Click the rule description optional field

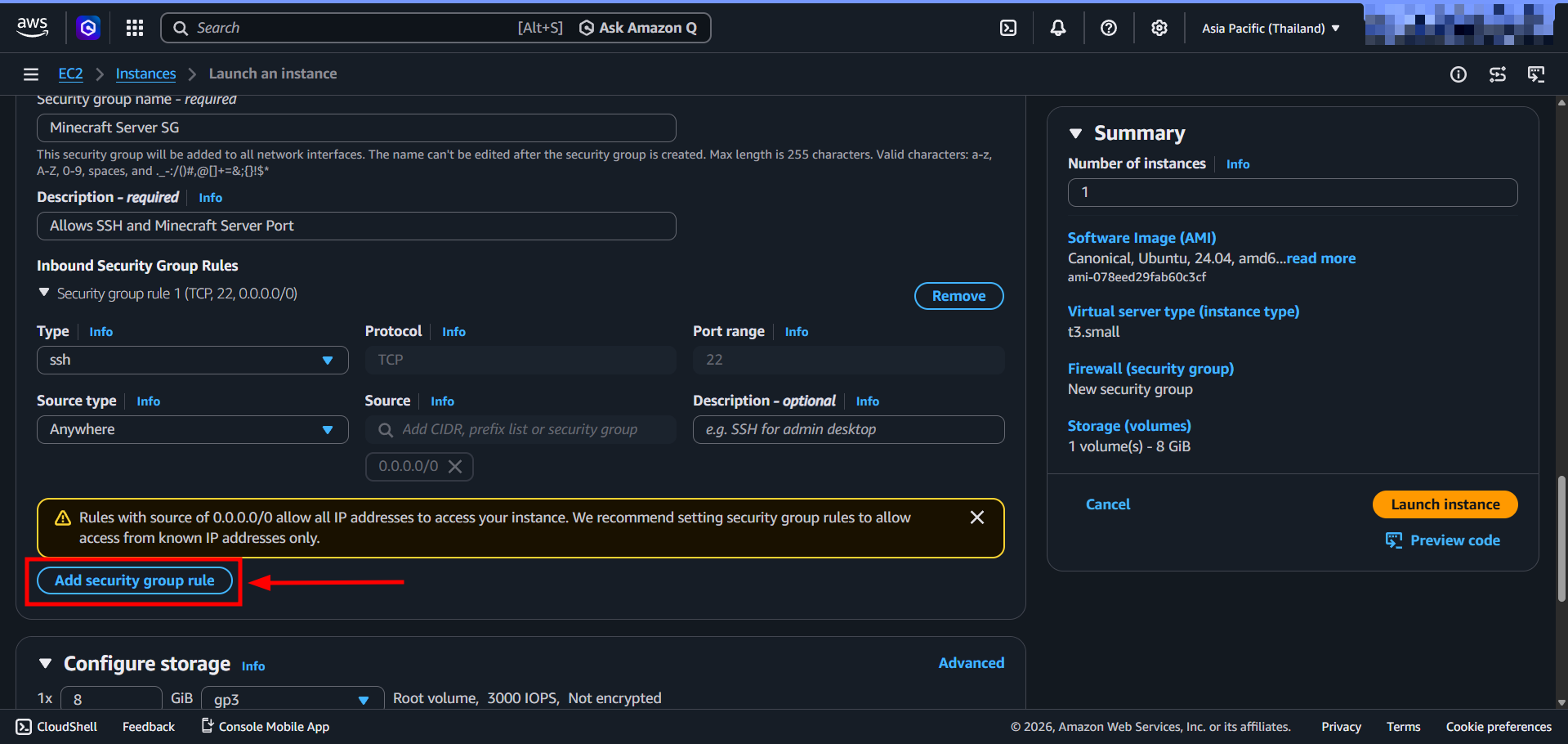coord(848,430)
